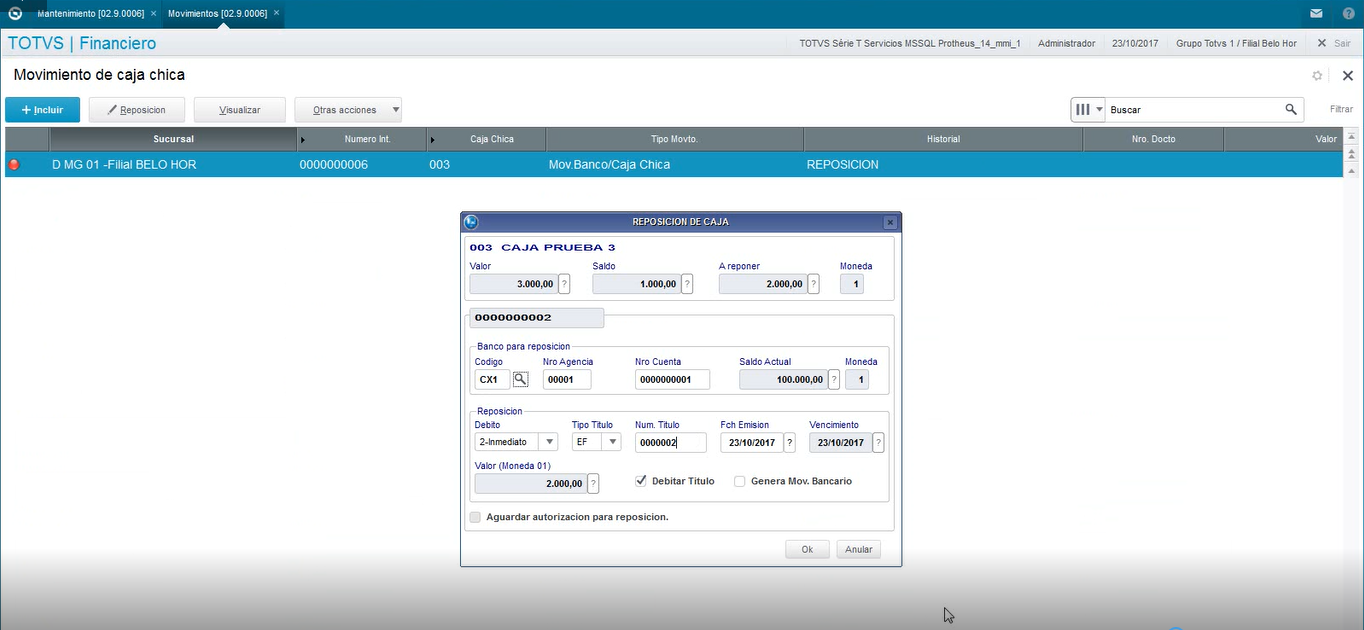Open the Codigo bank lookup magnifier
Viewport: 1364px width, 630px height.
point(520,379)
